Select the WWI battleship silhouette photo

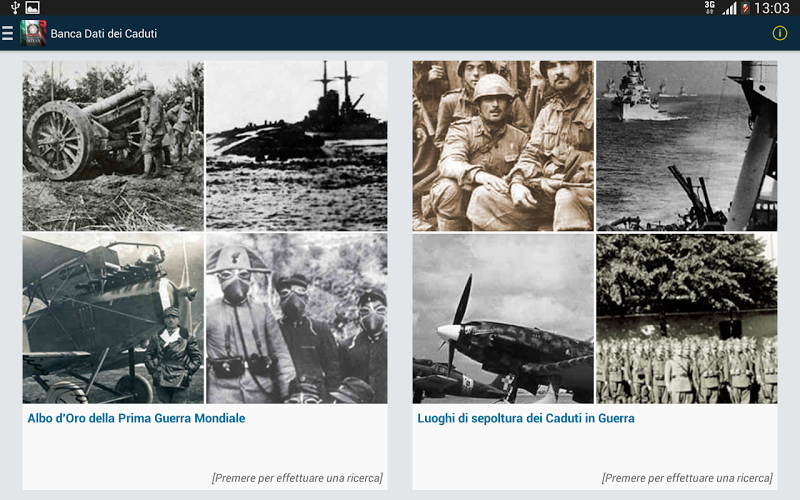[x=296, y=146]
